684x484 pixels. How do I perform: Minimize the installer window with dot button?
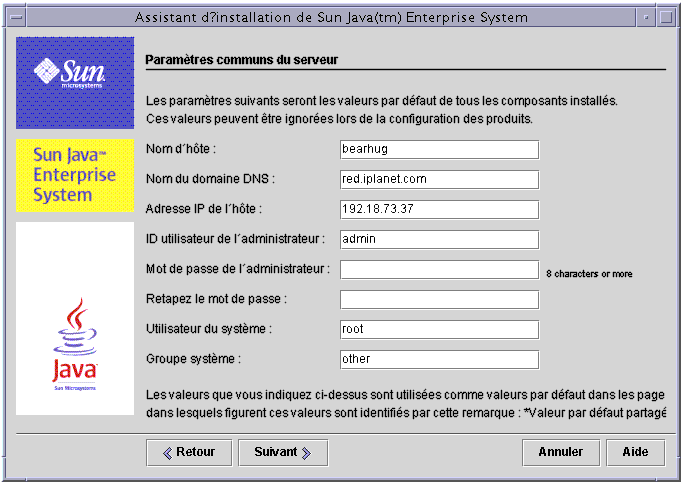pyautogui.click(x=646, y=17)
